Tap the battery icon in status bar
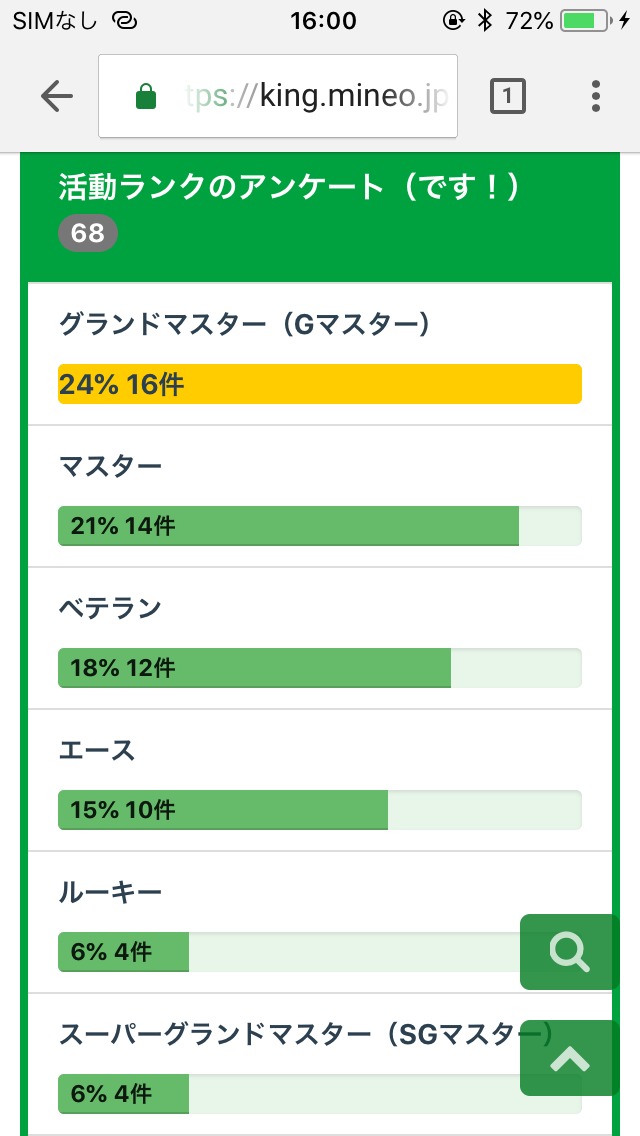Viewport: 640px width, 1136px height. click(584, 21)
